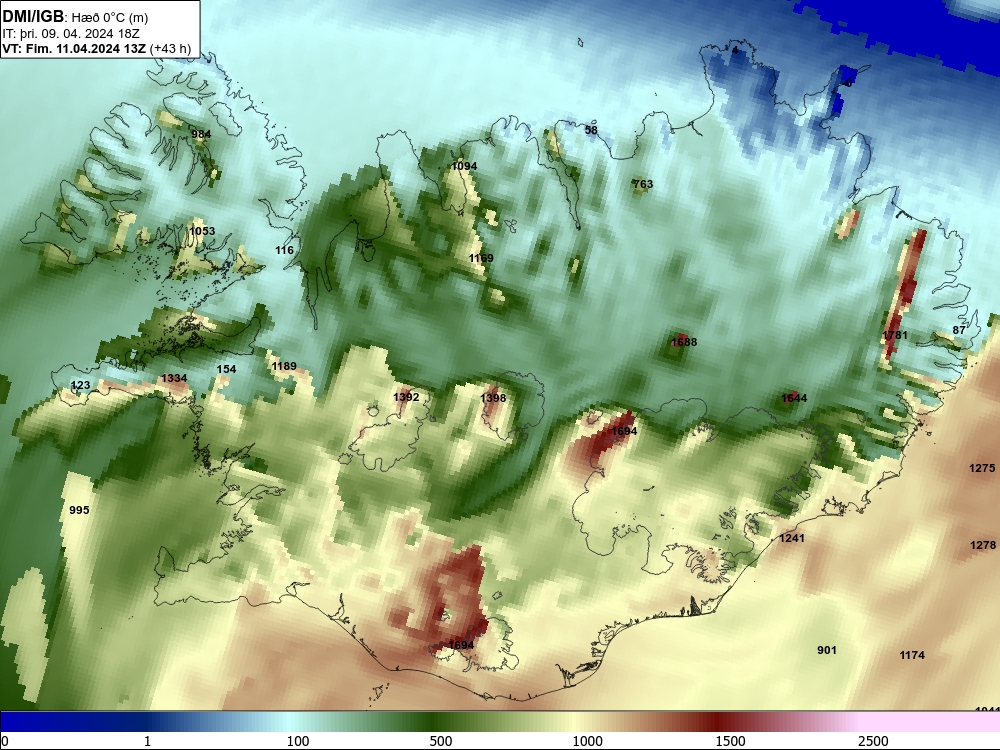
Task: Click the 1241 map value
Action: 792,538
